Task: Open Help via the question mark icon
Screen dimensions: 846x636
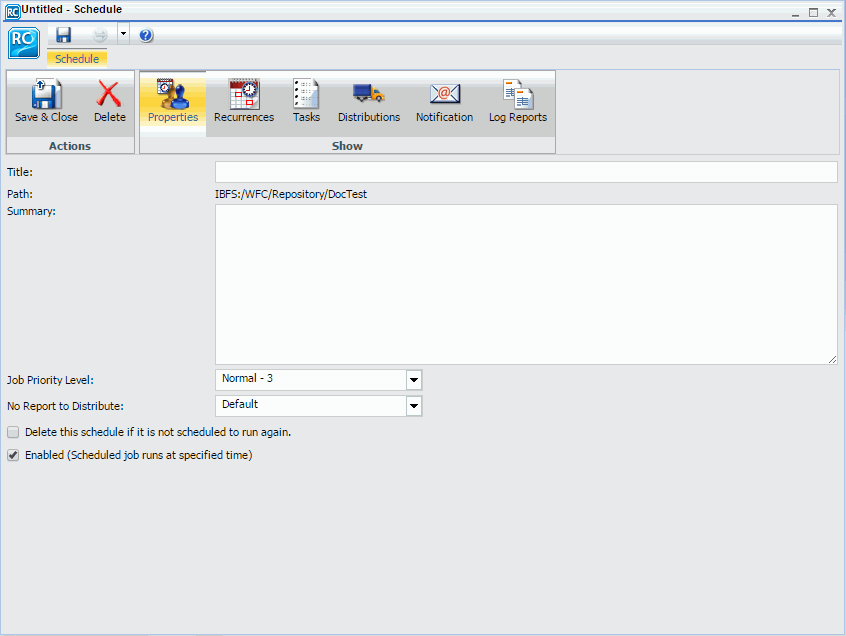Action: coord(146,35)
